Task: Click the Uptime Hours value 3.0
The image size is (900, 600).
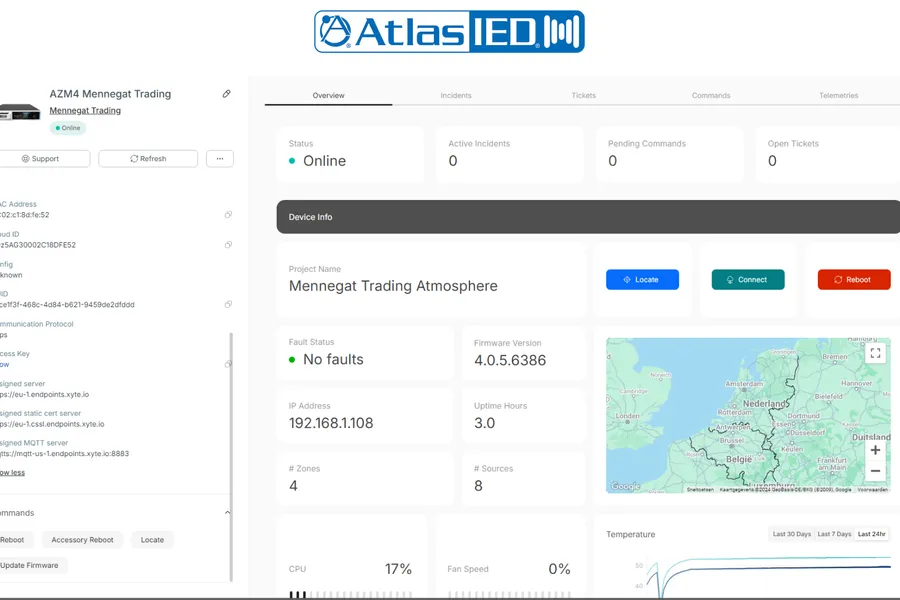Action: (x=484, y=423)
